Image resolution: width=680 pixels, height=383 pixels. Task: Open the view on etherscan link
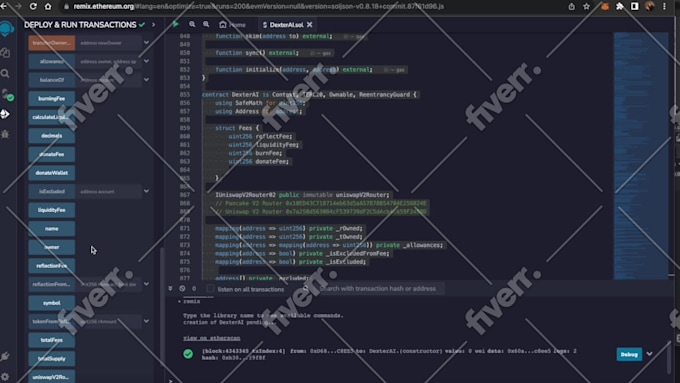click(211, 338)
